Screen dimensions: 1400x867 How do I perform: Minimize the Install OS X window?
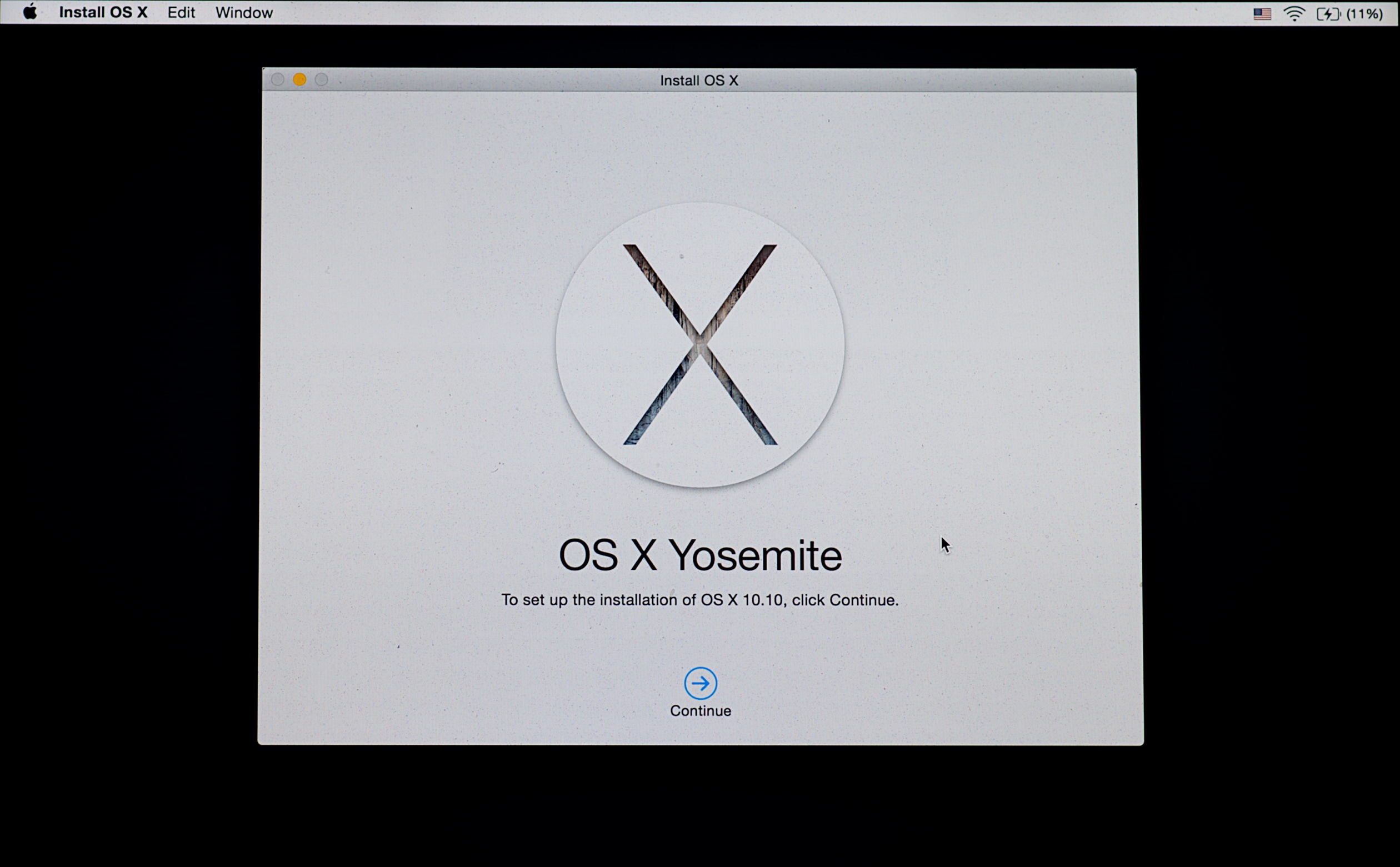pyautogui.click(x=299, y=80)
